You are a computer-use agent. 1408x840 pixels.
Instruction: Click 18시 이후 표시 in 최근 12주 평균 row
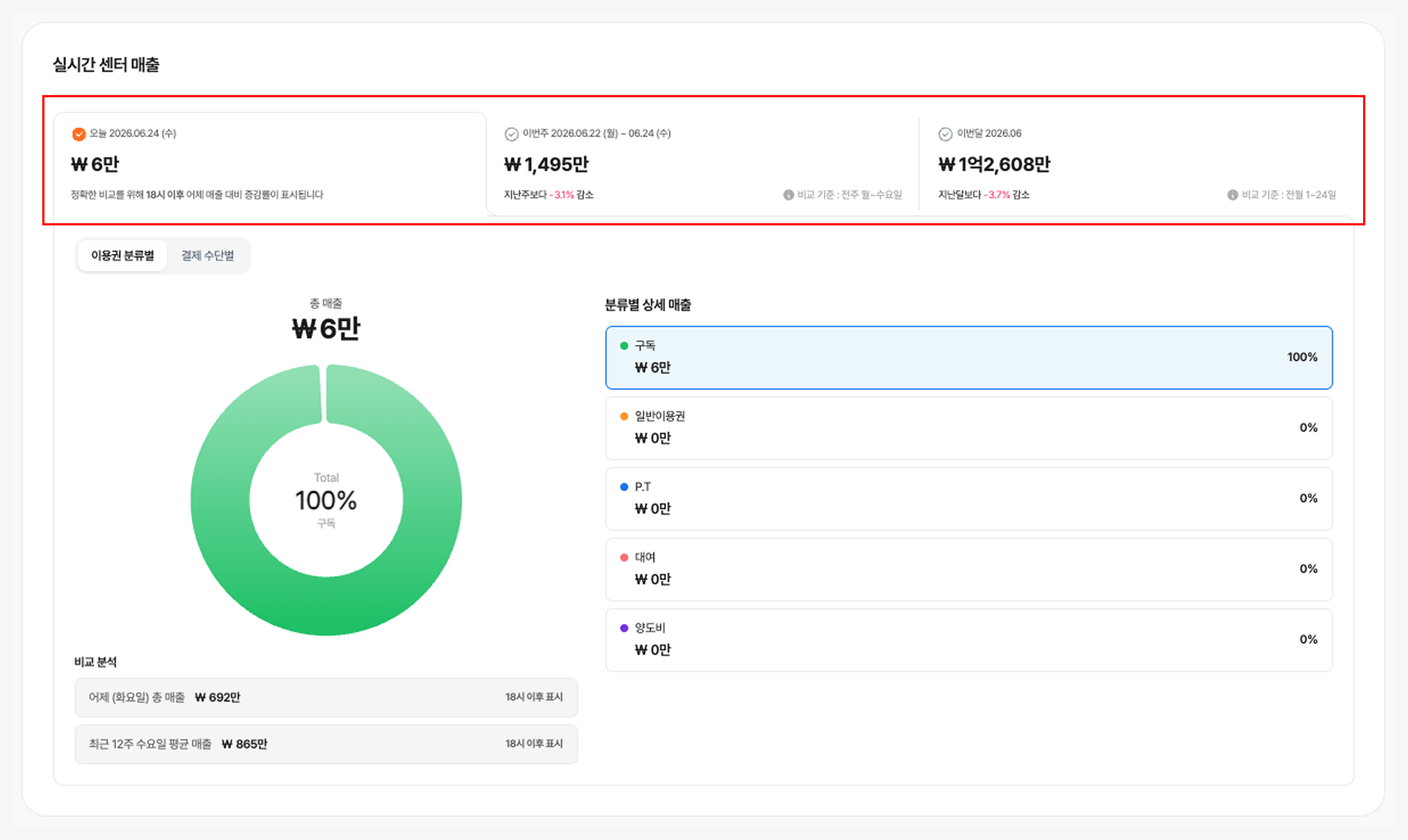point(534,744)
